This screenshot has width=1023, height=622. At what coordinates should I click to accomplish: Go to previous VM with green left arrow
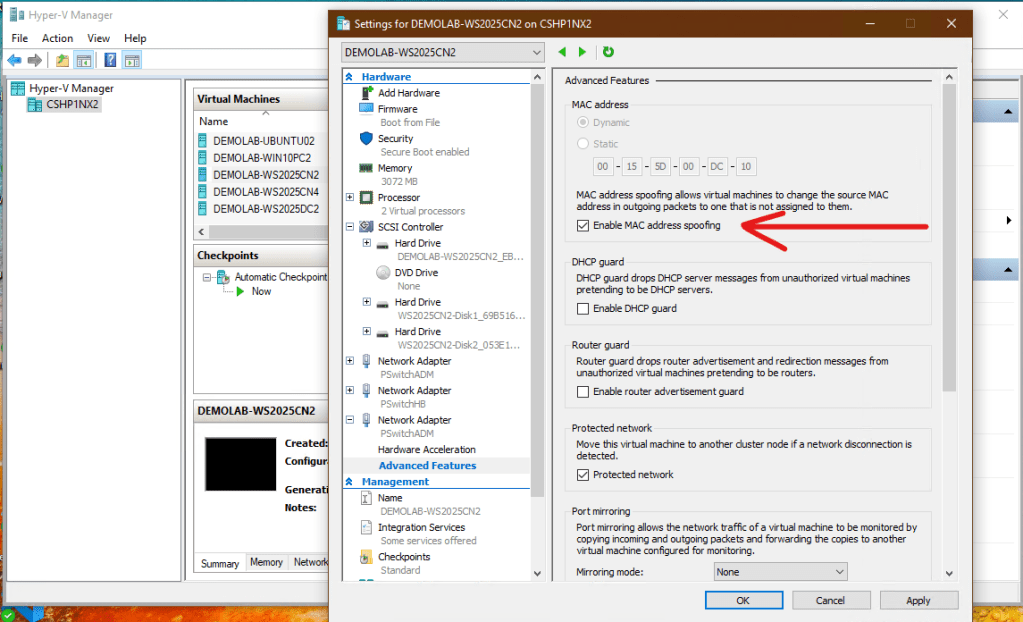(563, 52)
